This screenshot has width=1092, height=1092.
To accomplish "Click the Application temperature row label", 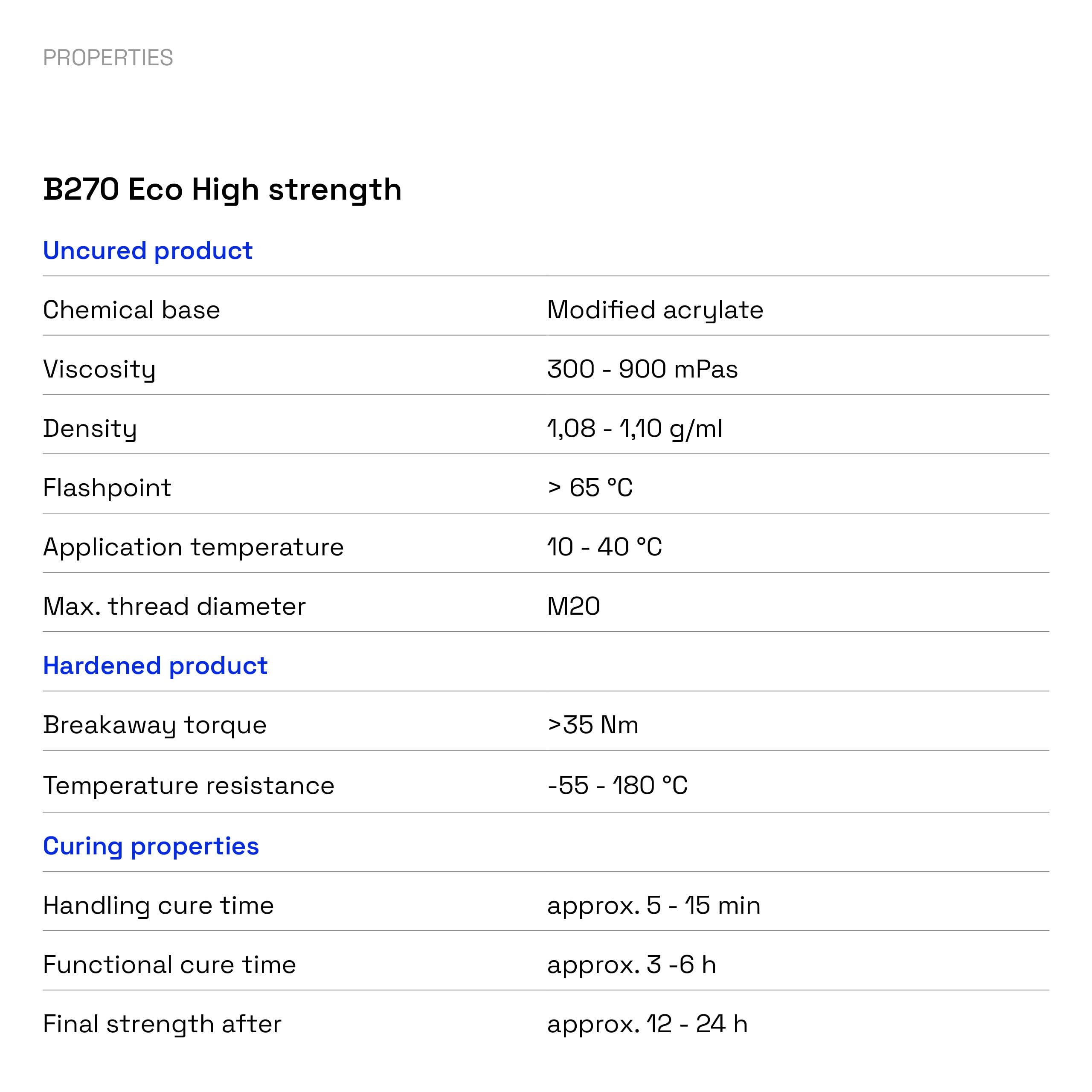I will coord(193,547).
